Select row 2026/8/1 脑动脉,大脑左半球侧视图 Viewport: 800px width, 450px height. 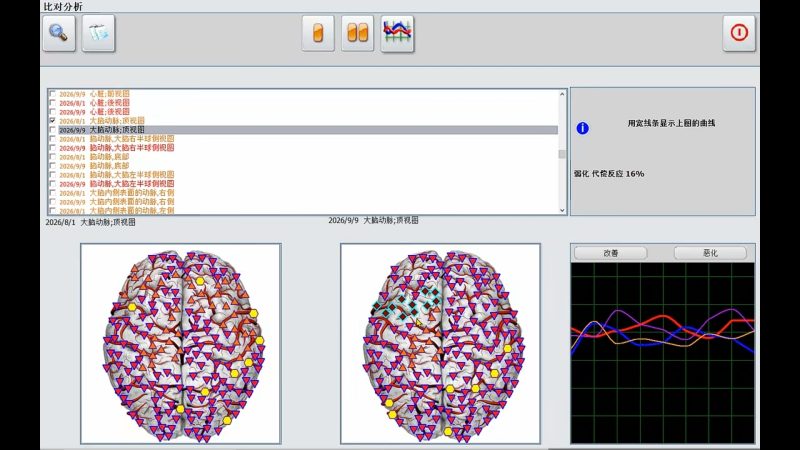[116, 174]
